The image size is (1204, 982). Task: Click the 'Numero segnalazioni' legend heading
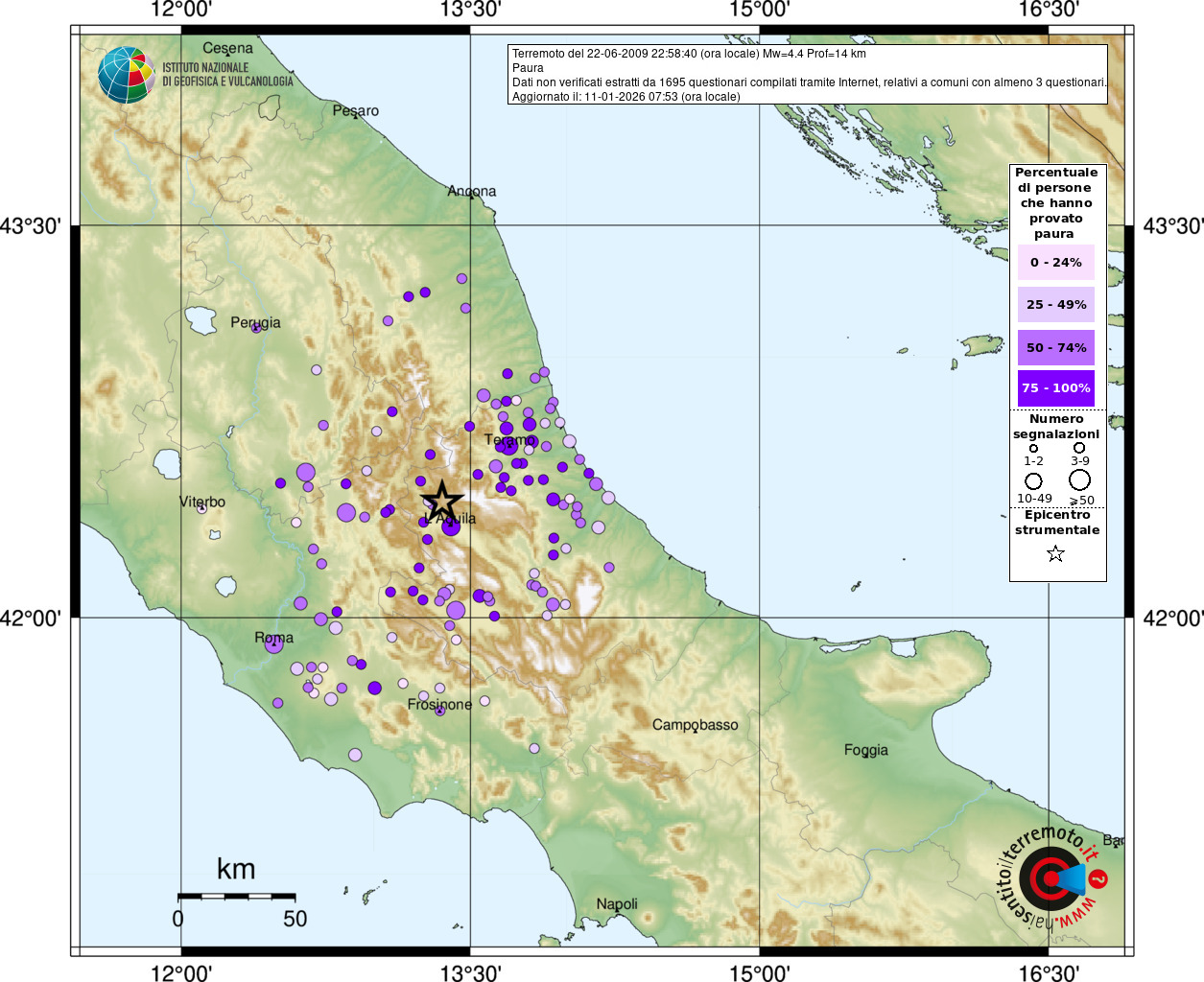coord(1056,427)
